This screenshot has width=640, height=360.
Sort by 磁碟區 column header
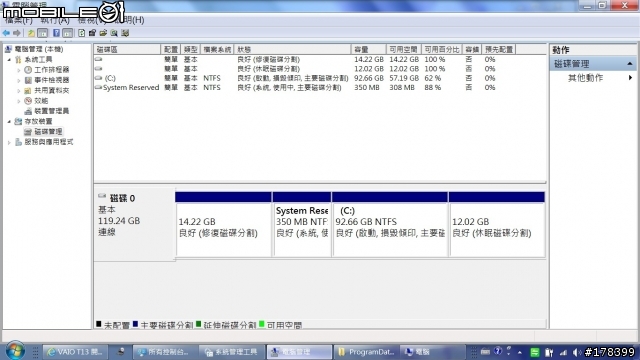click(127, 49)
